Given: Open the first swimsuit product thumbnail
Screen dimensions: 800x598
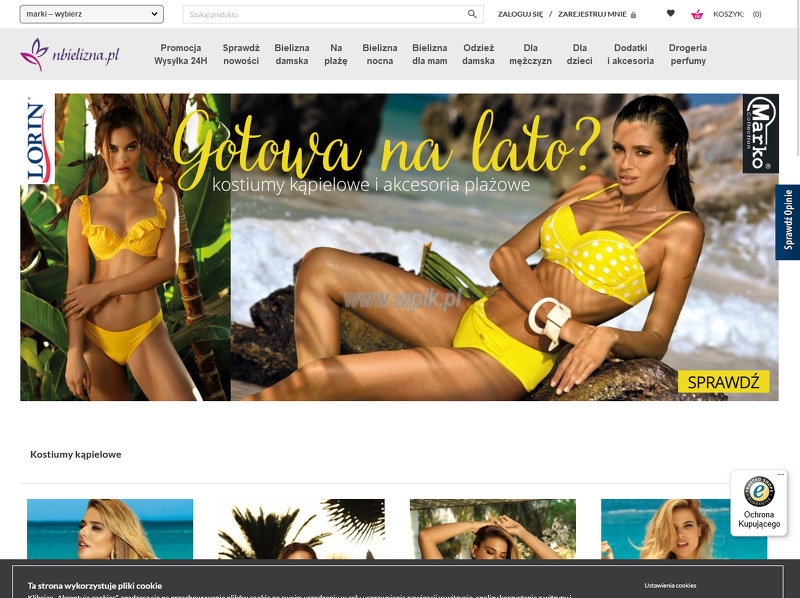Looking at the screenshot, I should pos(110,529).
